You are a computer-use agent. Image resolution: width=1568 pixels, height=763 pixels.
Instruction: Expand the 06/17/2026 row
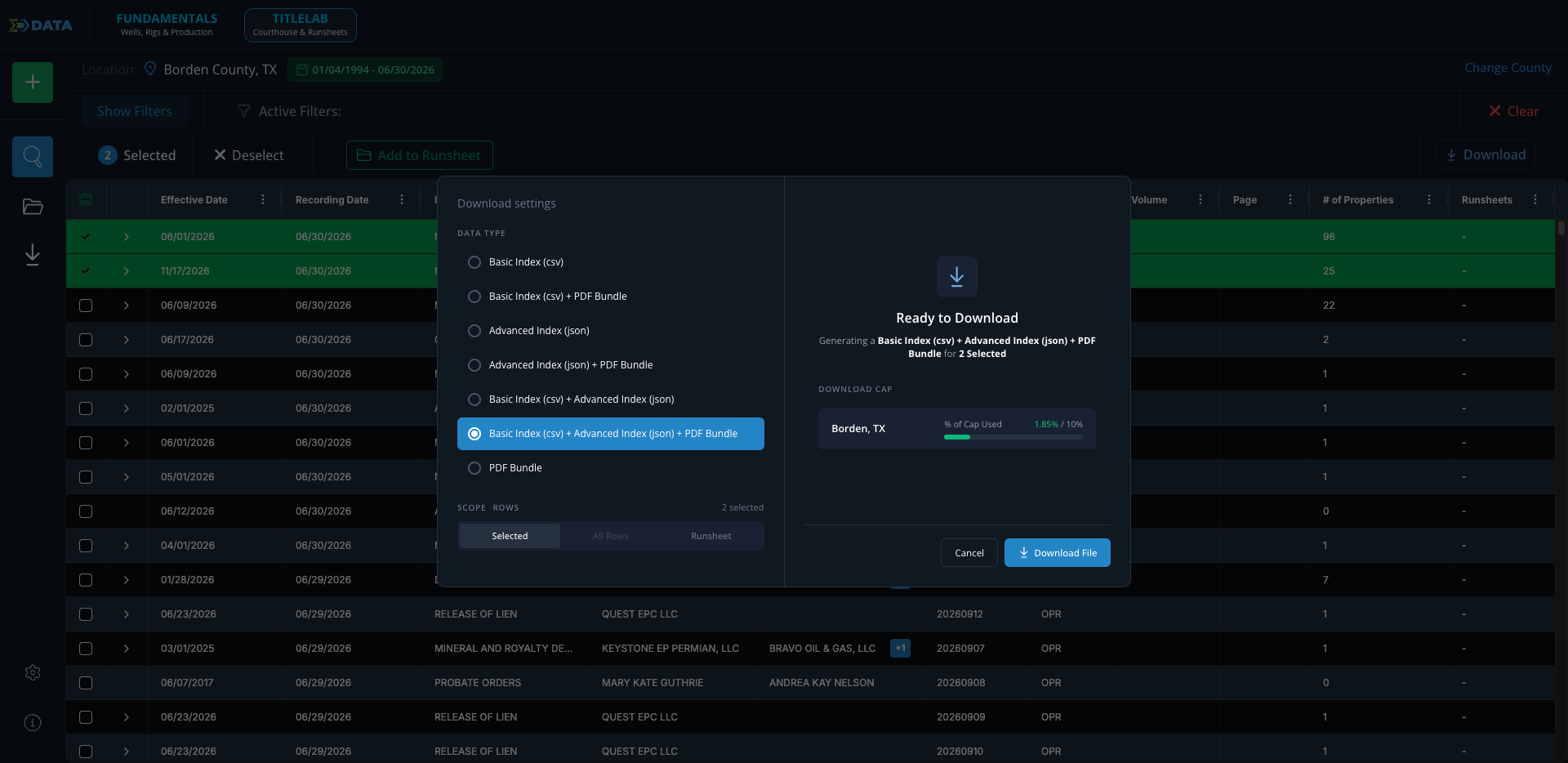pos(127,340)
